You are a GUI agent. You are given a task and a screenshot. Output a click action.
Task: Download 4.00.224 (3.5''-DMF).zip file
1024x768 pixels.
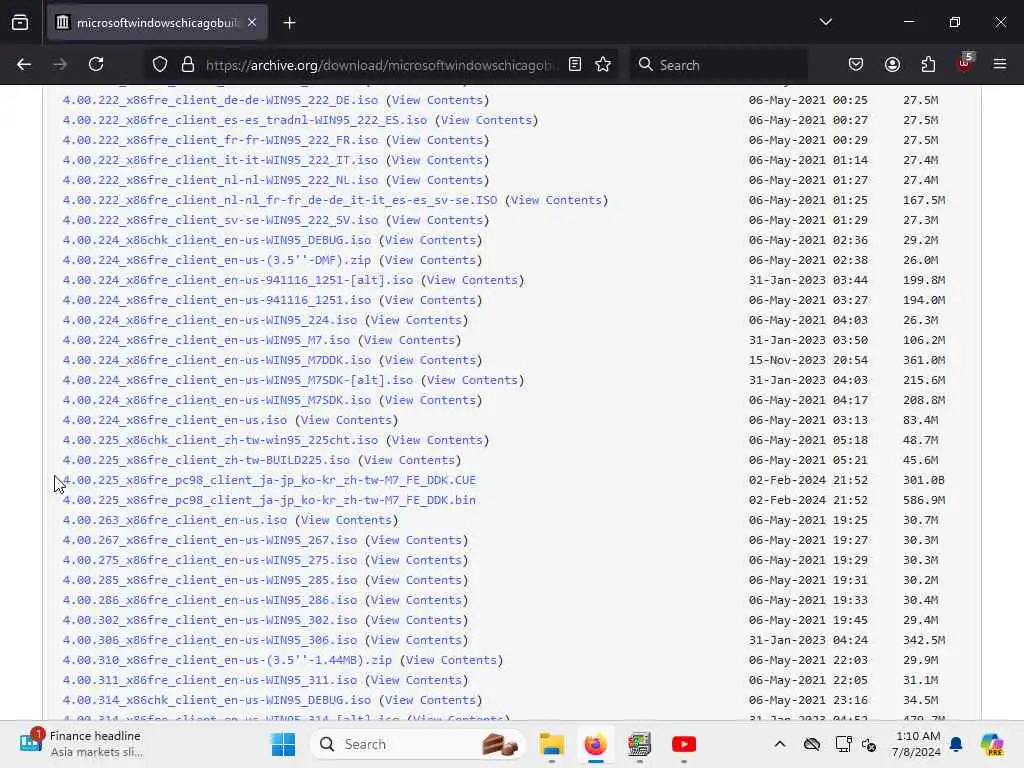217,260
